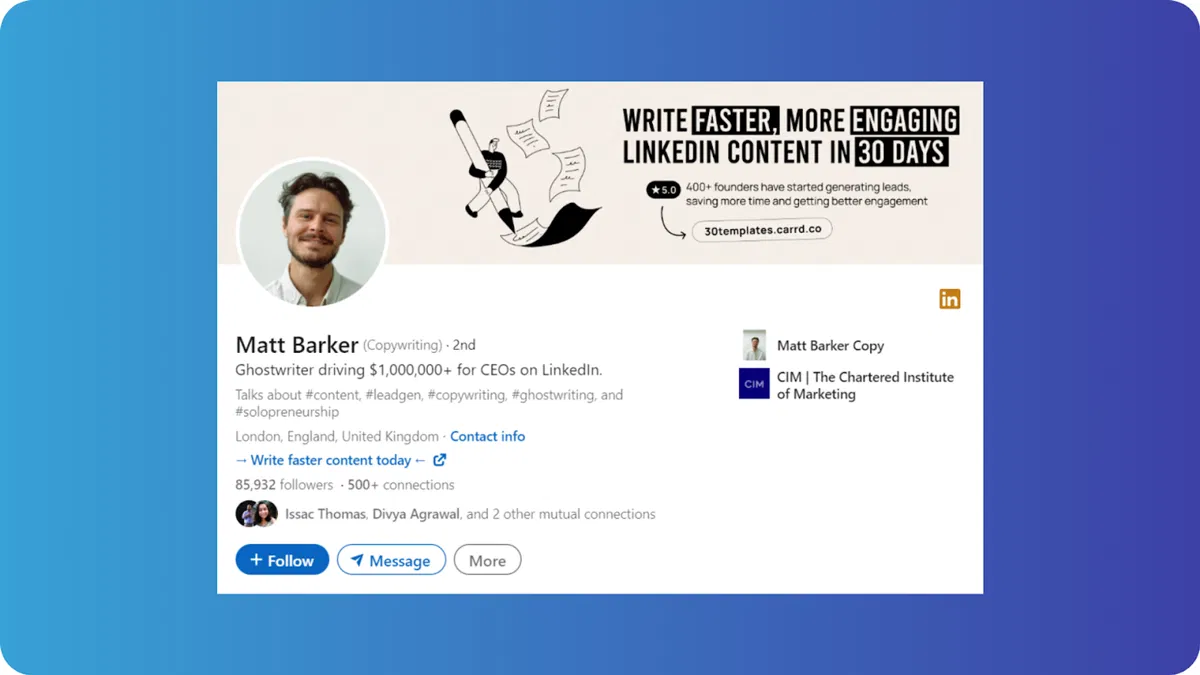Click Matt Barker's profile photo
This screenshot has width=1200, height=675.
tap(313, 232)
